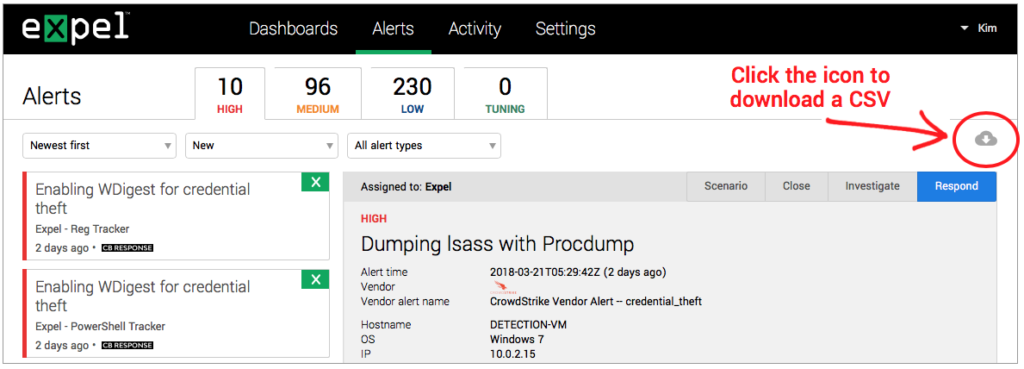Click the red HIGH severity label in alert details
The height and width of the screenshot is (369, 1024).
[374, 219]
